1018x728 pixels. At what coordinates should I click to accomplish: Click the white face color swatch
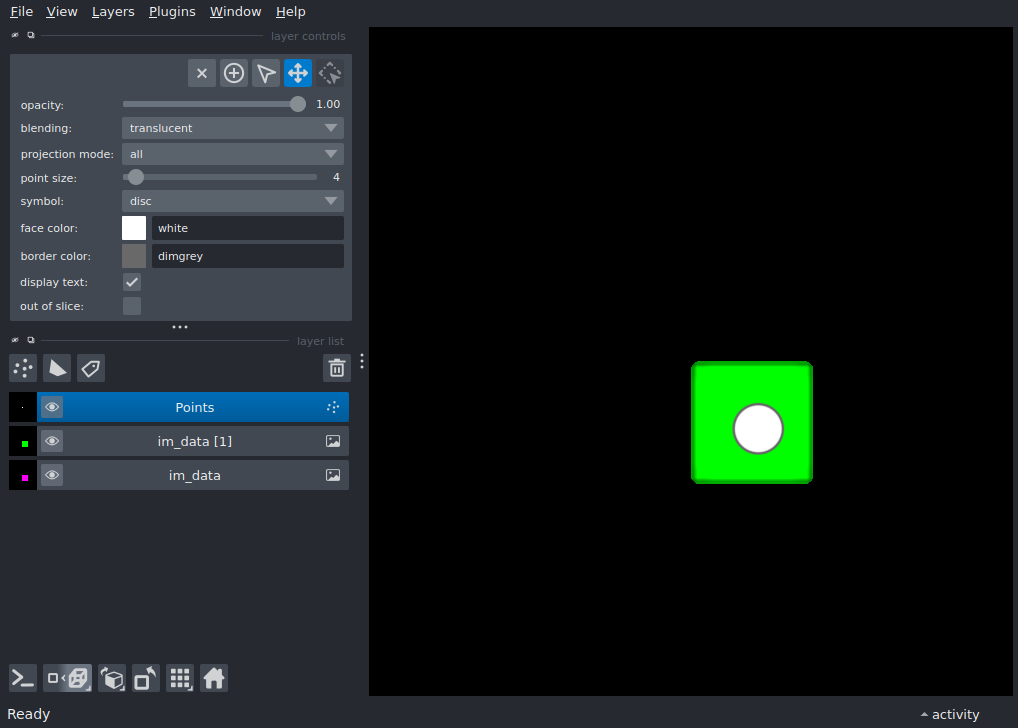[x=133, y=228]
